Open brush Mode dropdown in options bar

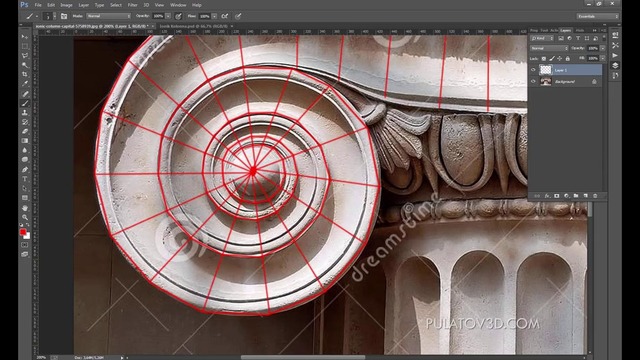pyautogui.click(x=108, y=16)
